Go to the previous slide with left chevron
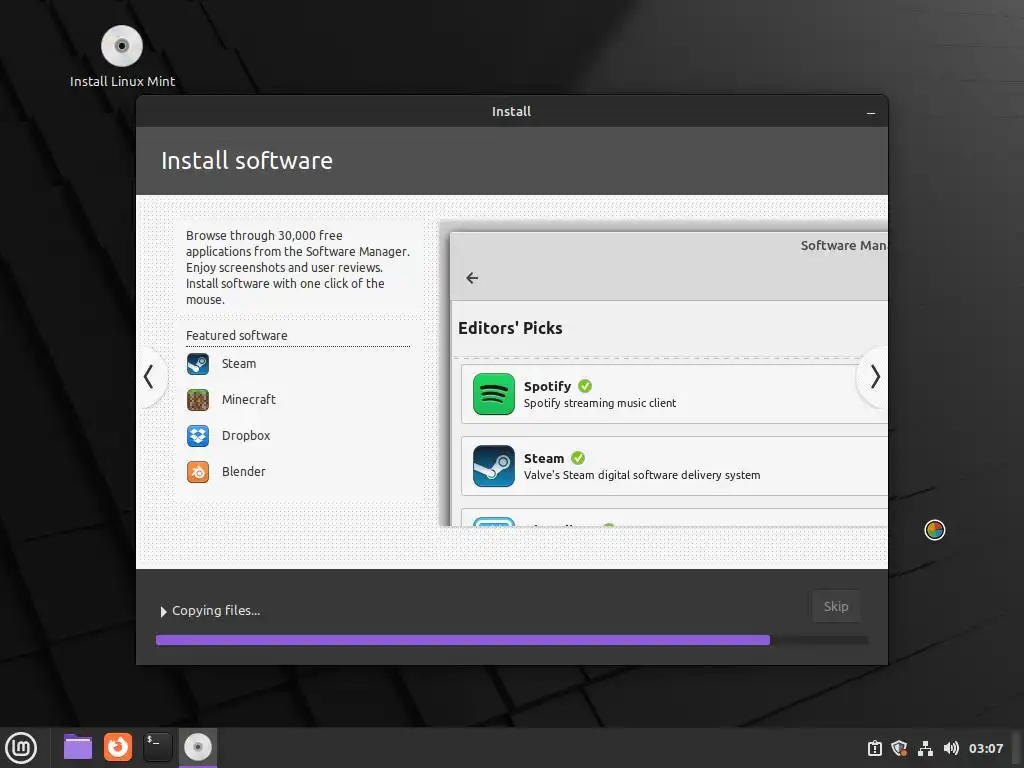 [x=149, y=377]
